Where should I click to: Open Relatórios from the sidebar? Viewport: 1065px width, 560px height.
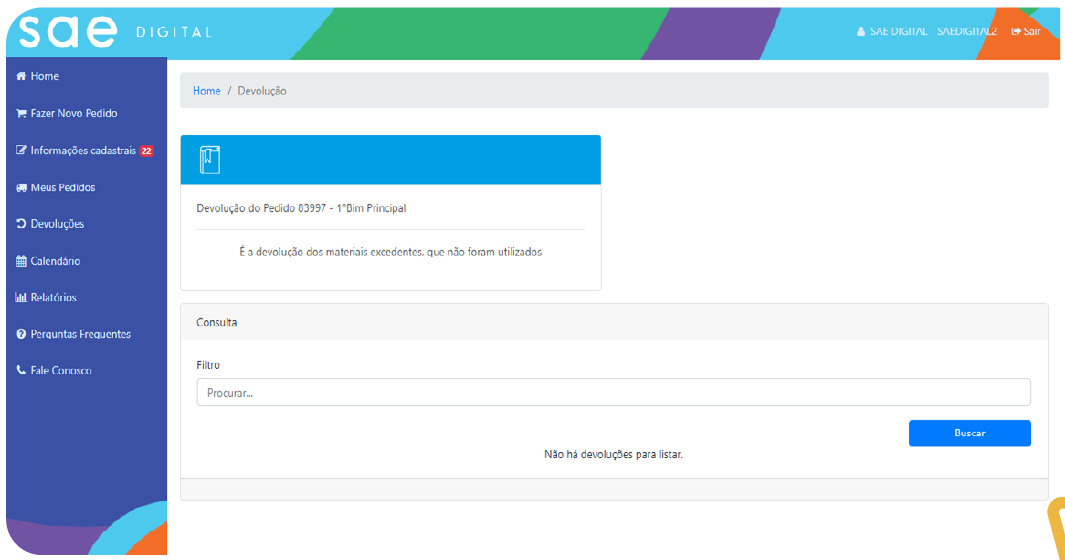coord(54,297)
